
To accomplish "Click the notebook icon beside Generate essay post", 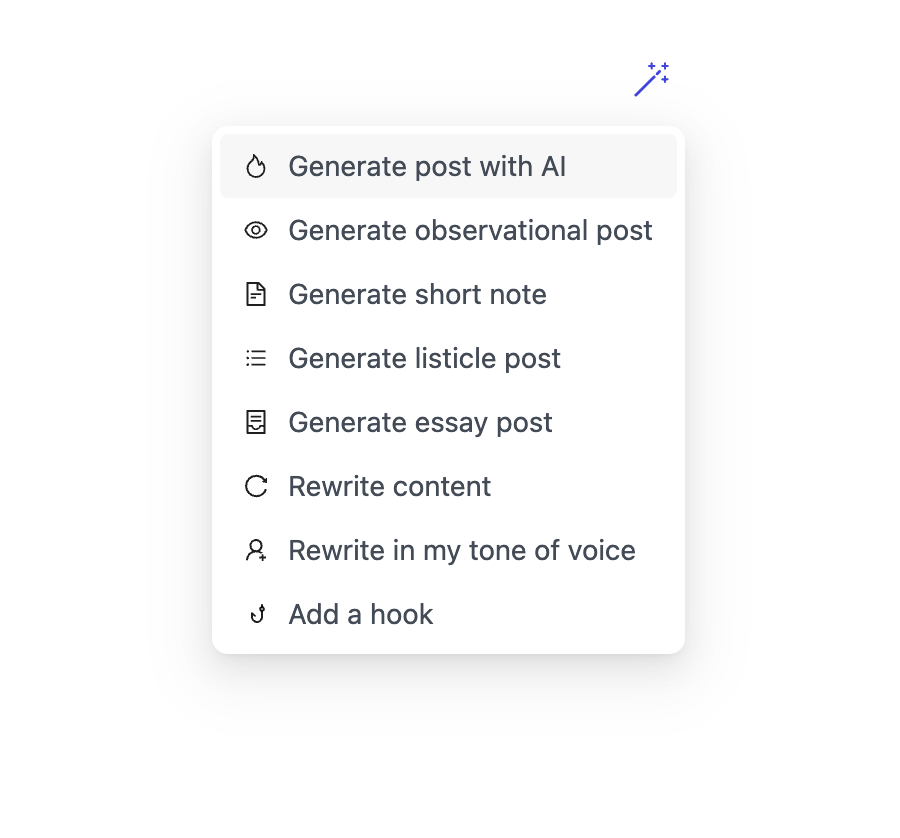I will [256, 422].
